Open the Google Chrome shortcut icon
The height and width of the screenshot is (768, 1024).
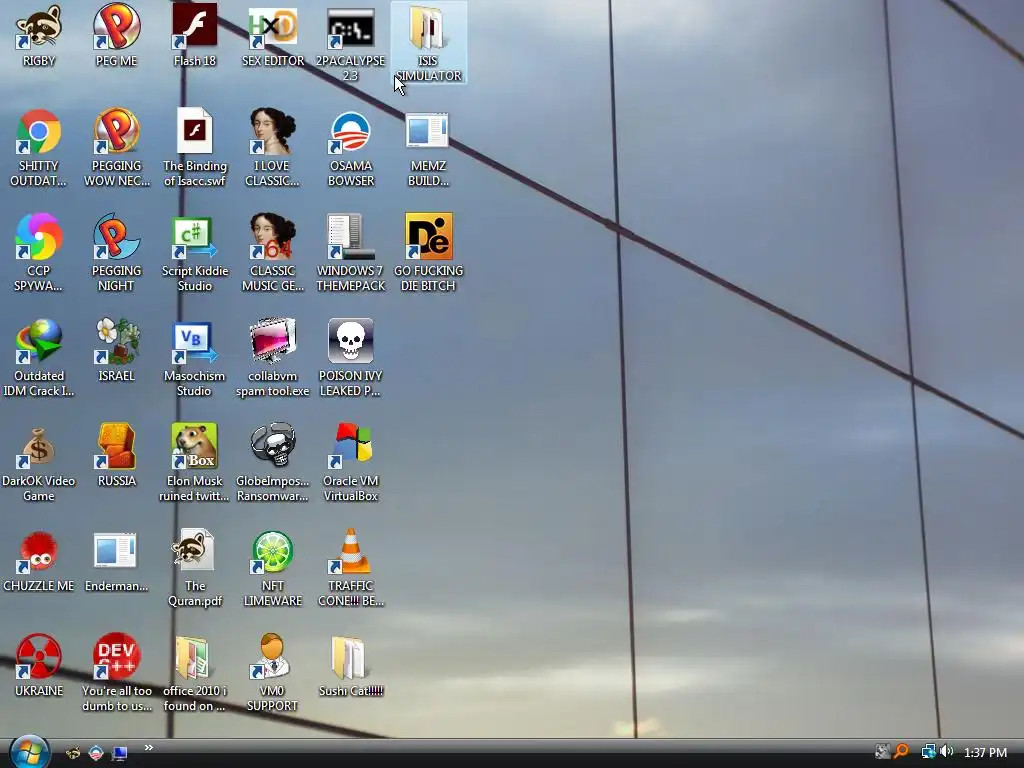tap(39, 132)
